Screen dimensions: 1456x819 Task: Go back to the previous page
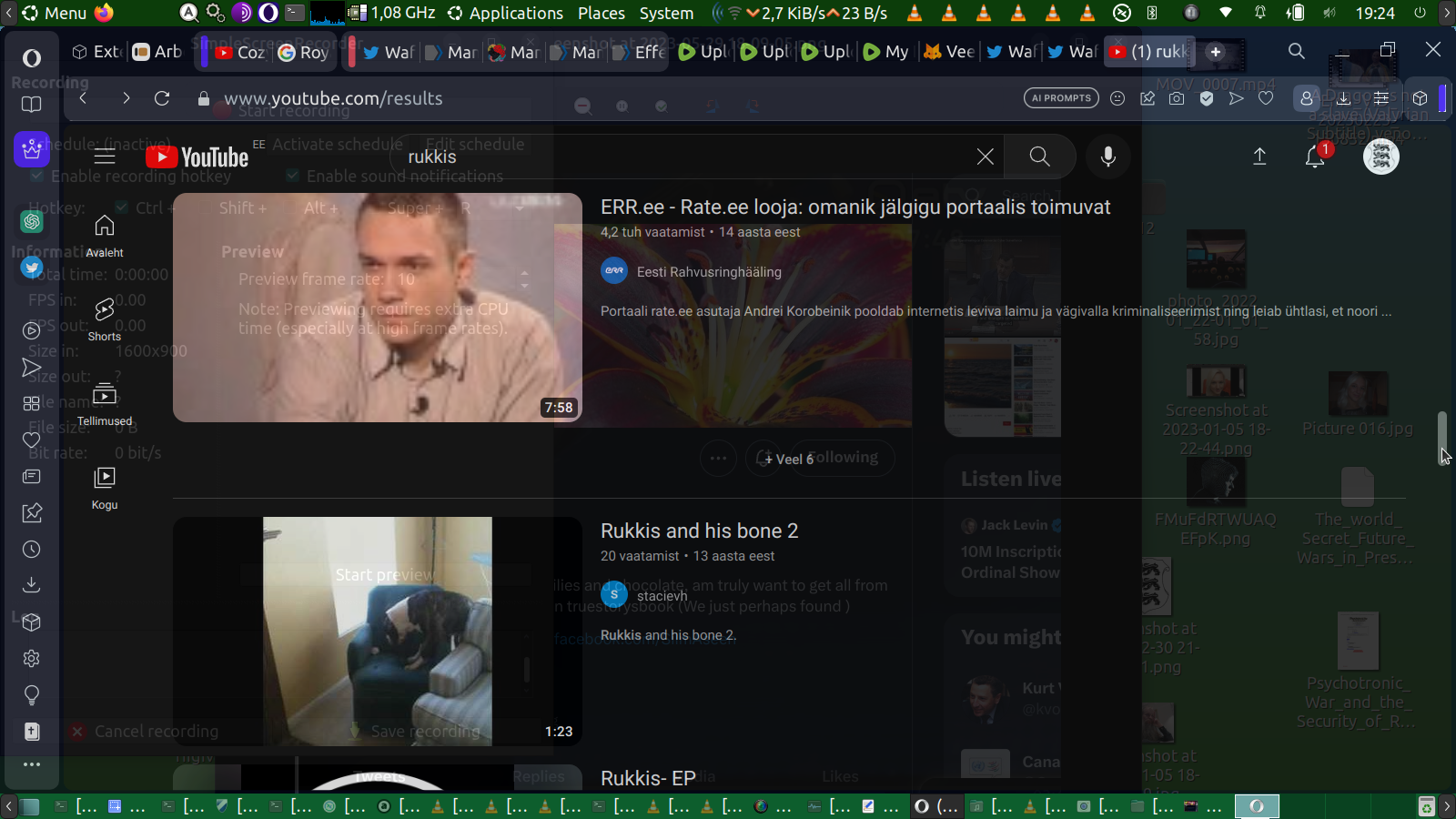pyautogui.click(x=83, y=98)
